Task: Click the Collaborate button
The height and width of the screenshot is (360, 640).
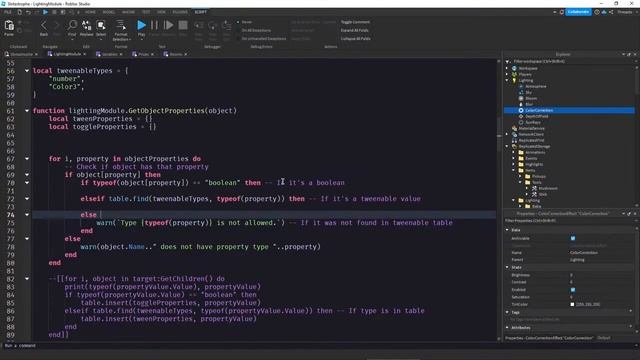Action: [578, 12]
